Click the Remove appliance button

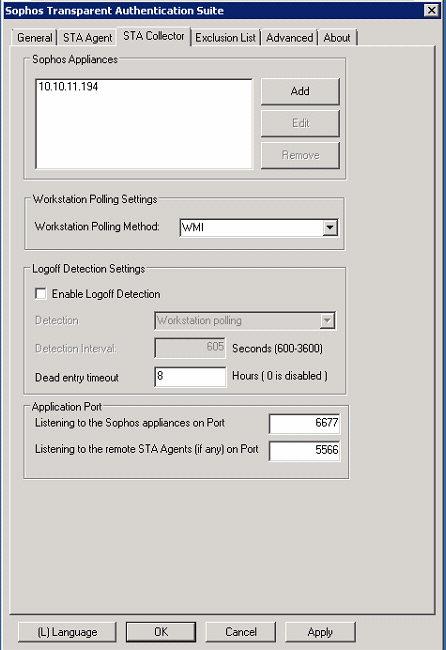coord(300,155)
